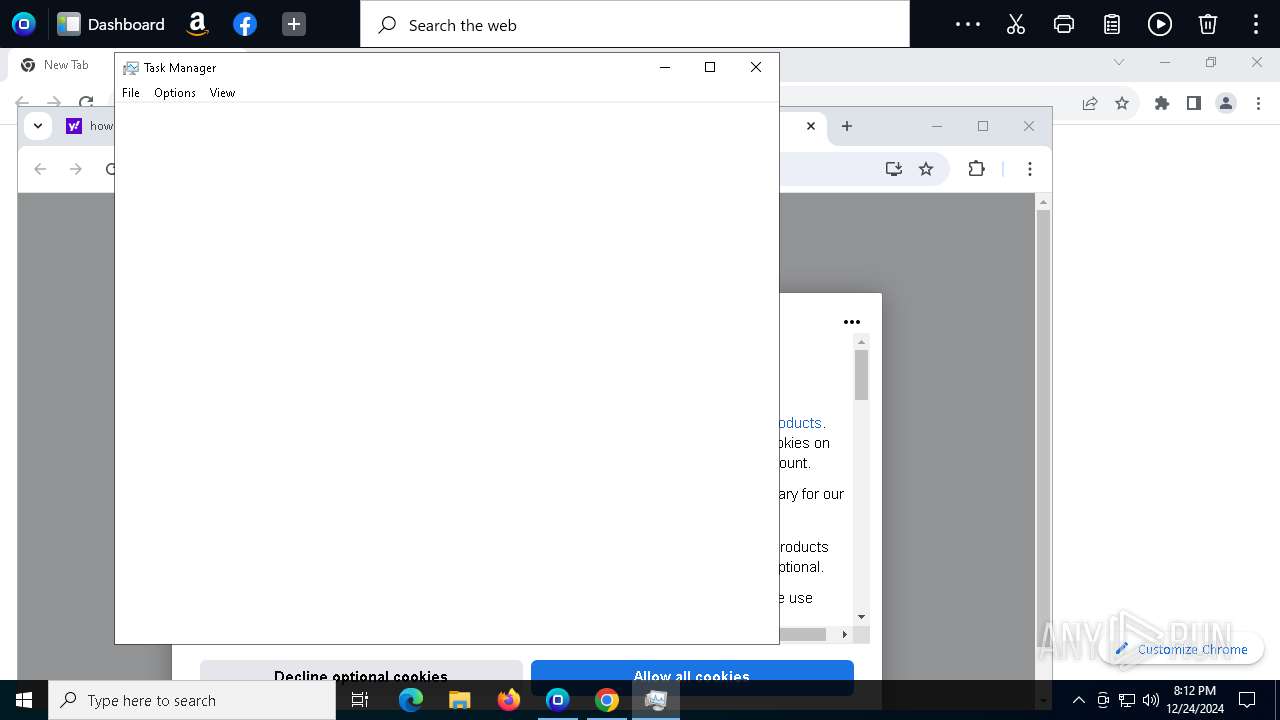Add a new shortcut with plus icon
The height and width of the screenshot is (720, 1280).
[293, 24]
